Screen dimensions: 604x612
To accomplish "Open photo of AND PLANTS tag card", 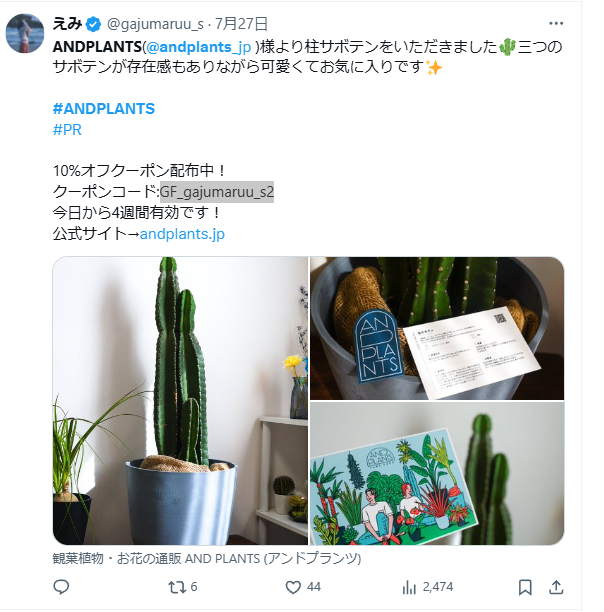I will point(437,328).
